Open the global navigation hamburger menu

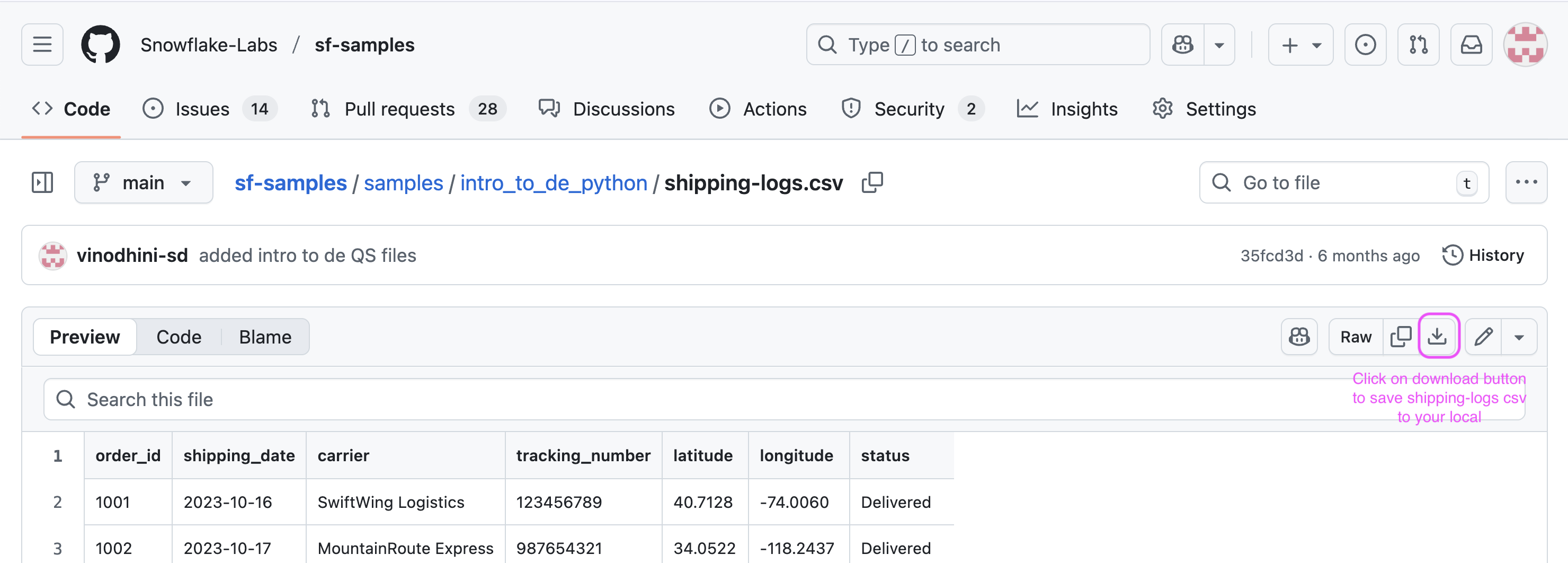(x=42, y=45)
